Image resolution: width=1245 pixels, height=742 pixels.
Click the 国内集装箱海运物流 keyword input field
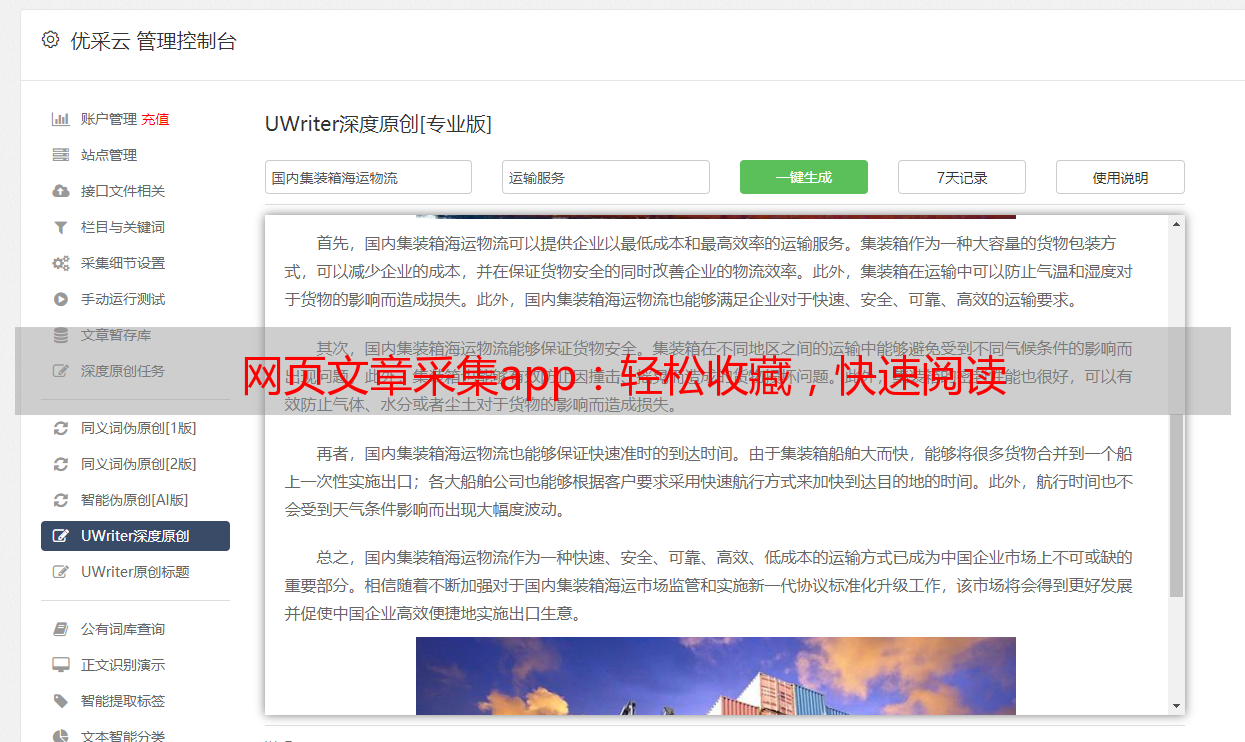click(368, 177)
